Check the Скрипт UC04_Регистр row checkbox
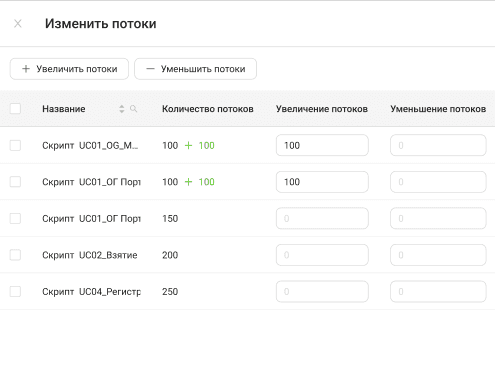The height and width of the screenshot is (378, 495). pos(15,292)
